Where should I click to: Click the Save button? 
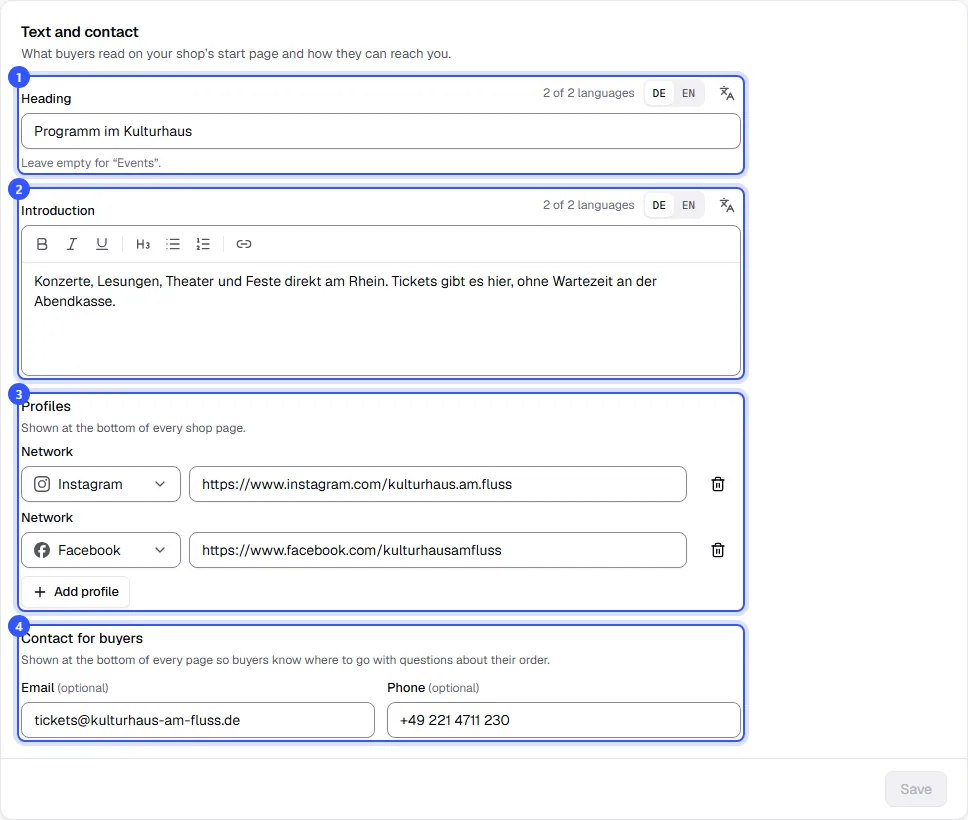pos(916,789)
